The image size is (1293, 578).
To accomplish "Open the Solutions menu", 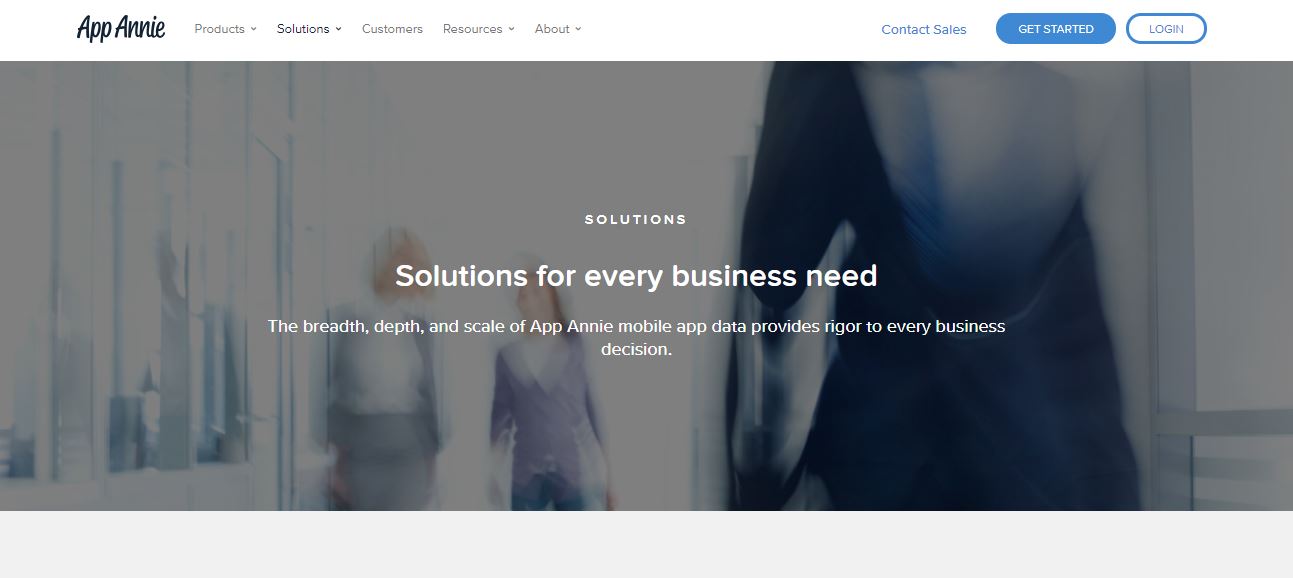I will [309, 29].
